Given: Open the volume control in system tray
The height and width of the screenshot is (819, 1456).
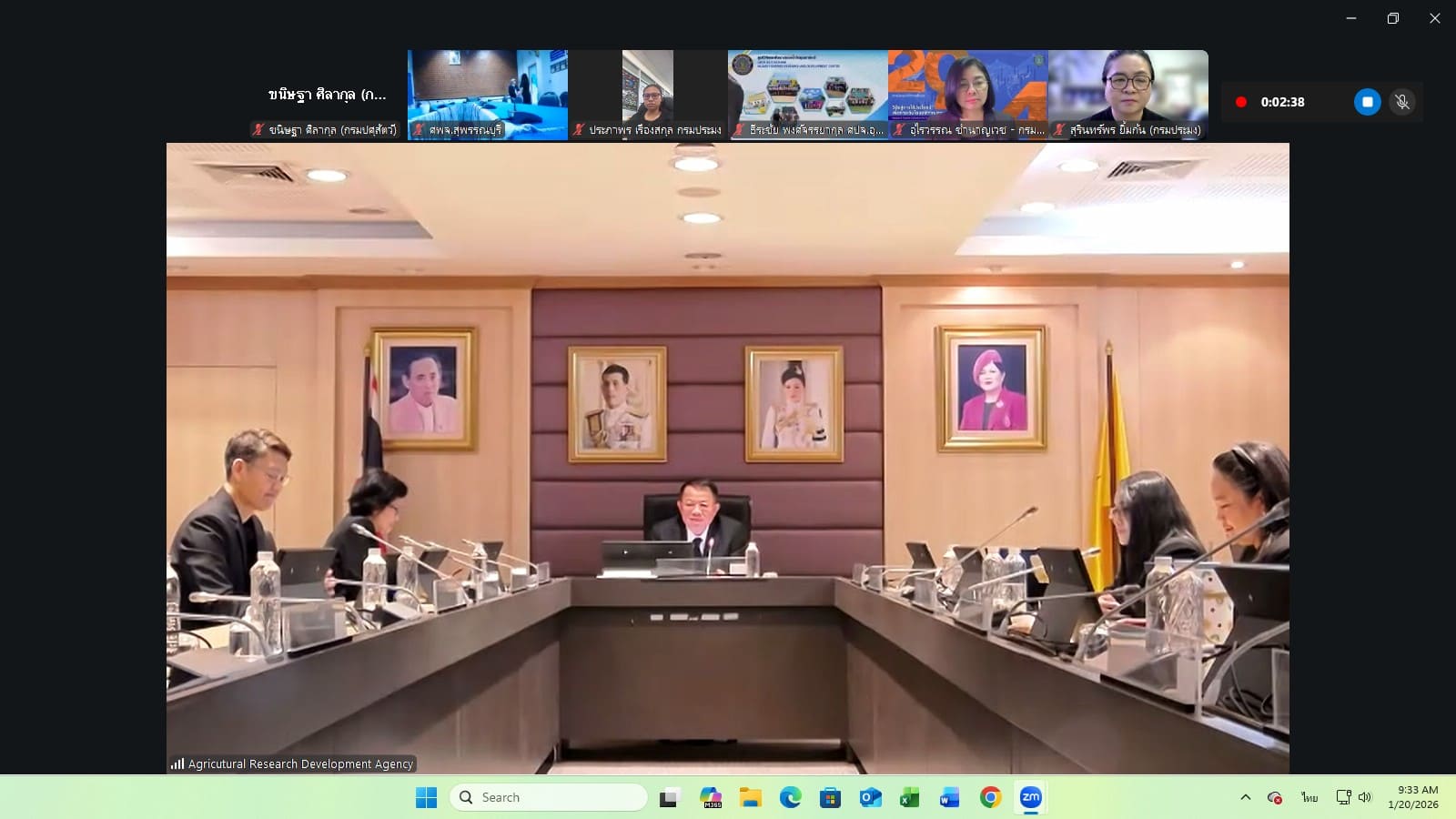Looking at the screenshot, I should pyautogui.click(x=1364, y=797).
